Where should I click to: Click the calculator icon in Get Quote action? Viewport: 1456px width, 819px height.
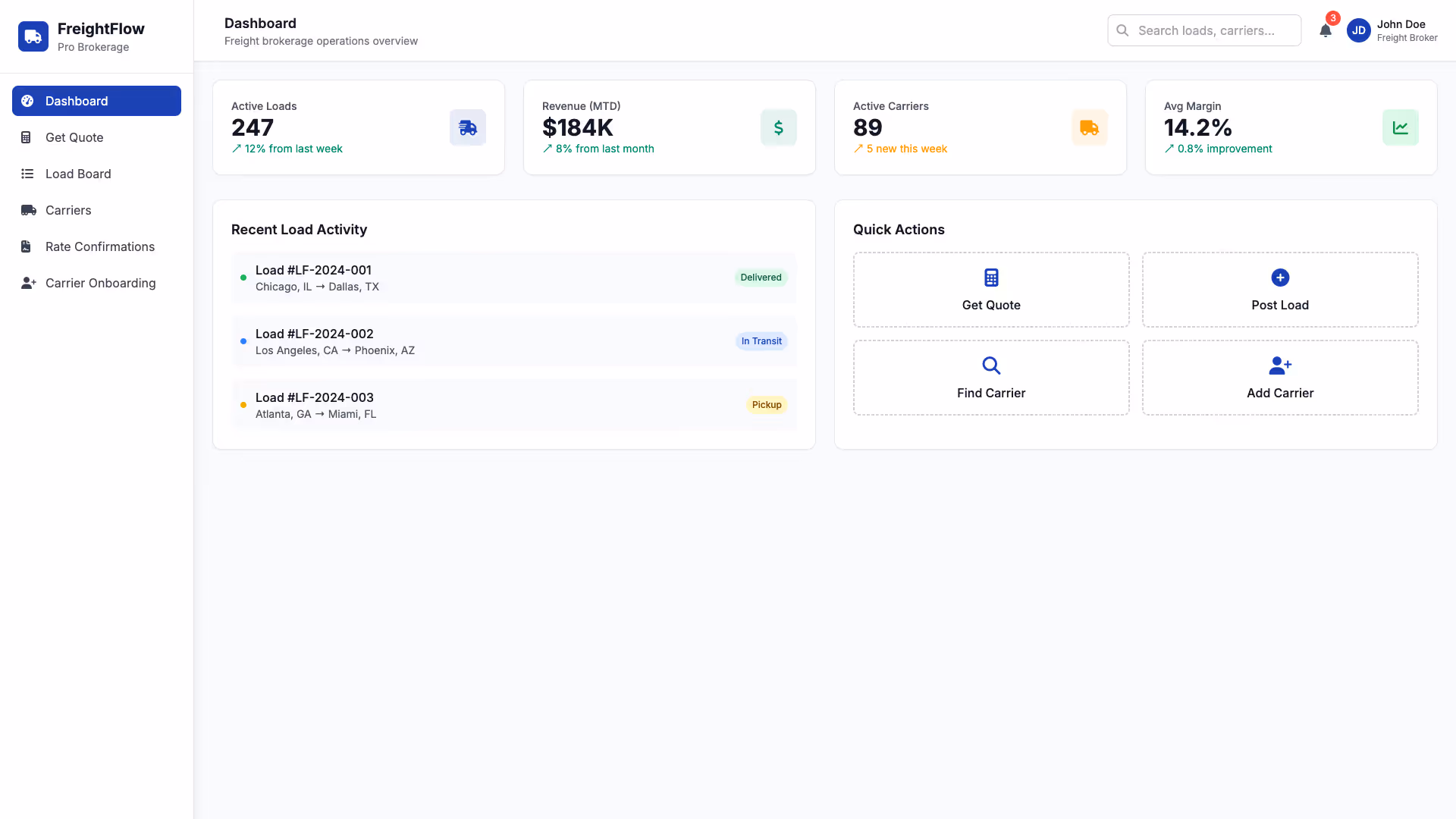990,278
